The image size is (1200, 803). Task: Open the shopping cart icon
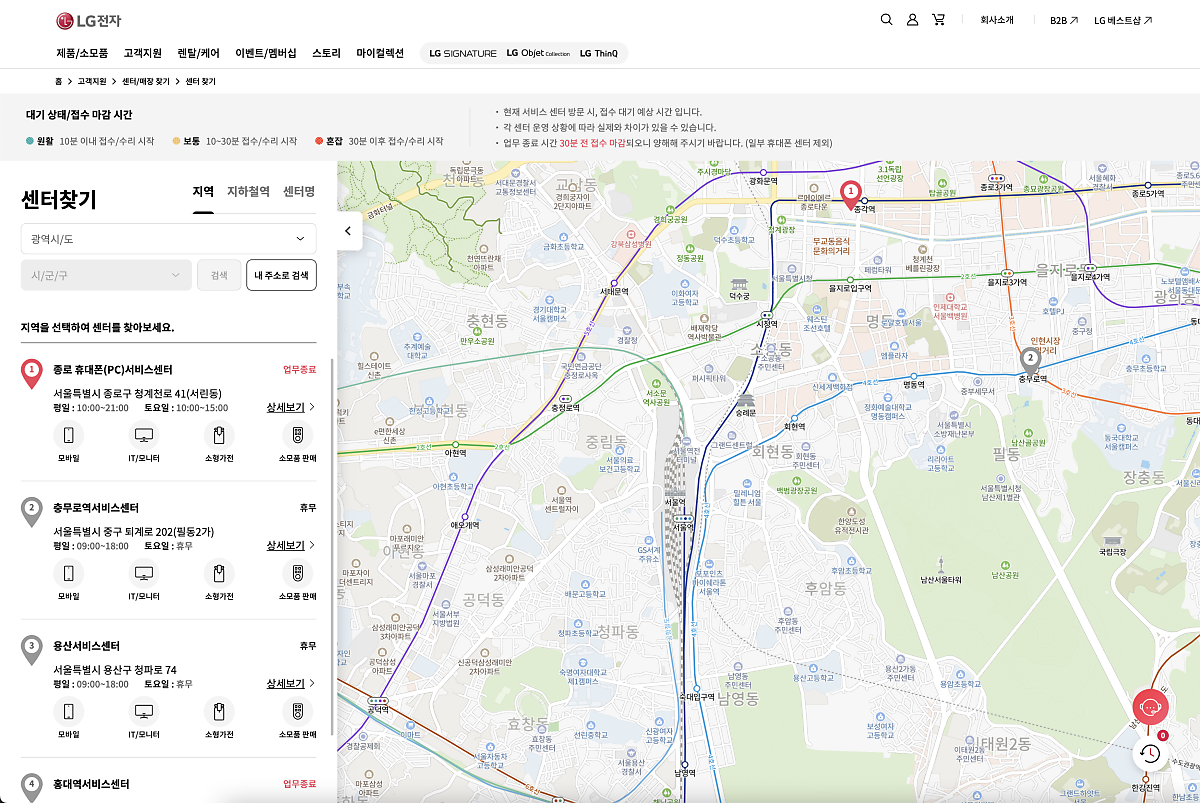coord(938,19)
